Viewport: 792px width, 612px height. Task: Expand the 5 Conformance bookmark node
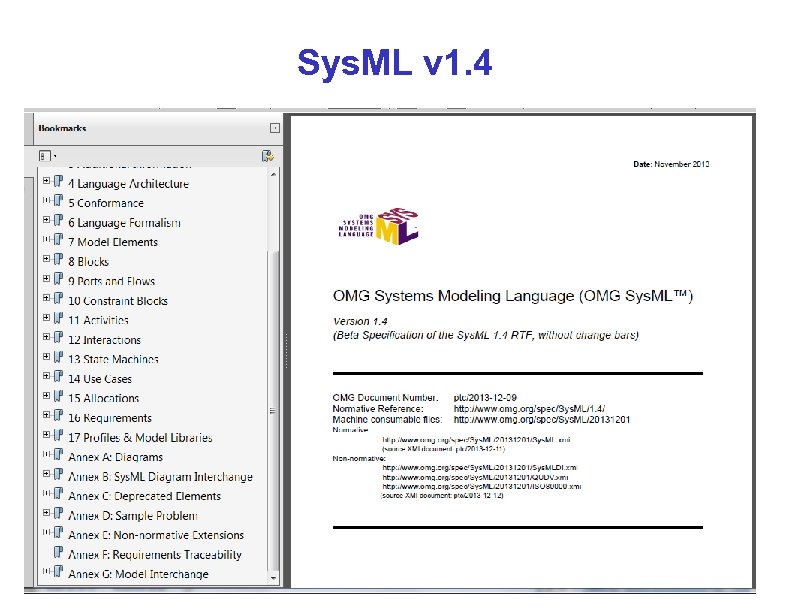[x=46, y=200]
